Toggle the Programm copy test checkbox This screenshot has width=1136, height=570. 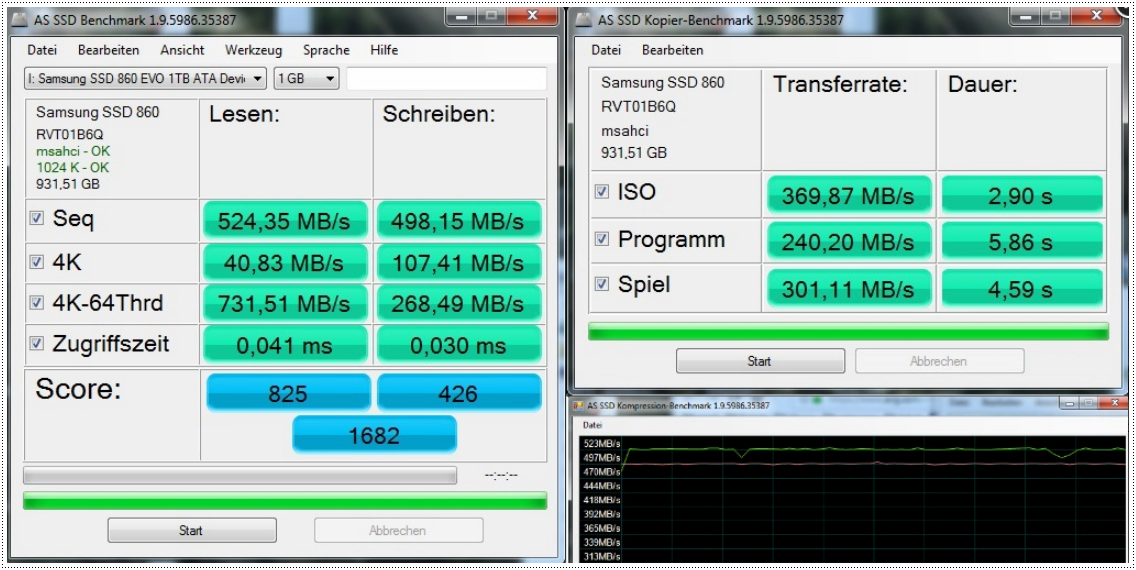(x=601, y=239)
